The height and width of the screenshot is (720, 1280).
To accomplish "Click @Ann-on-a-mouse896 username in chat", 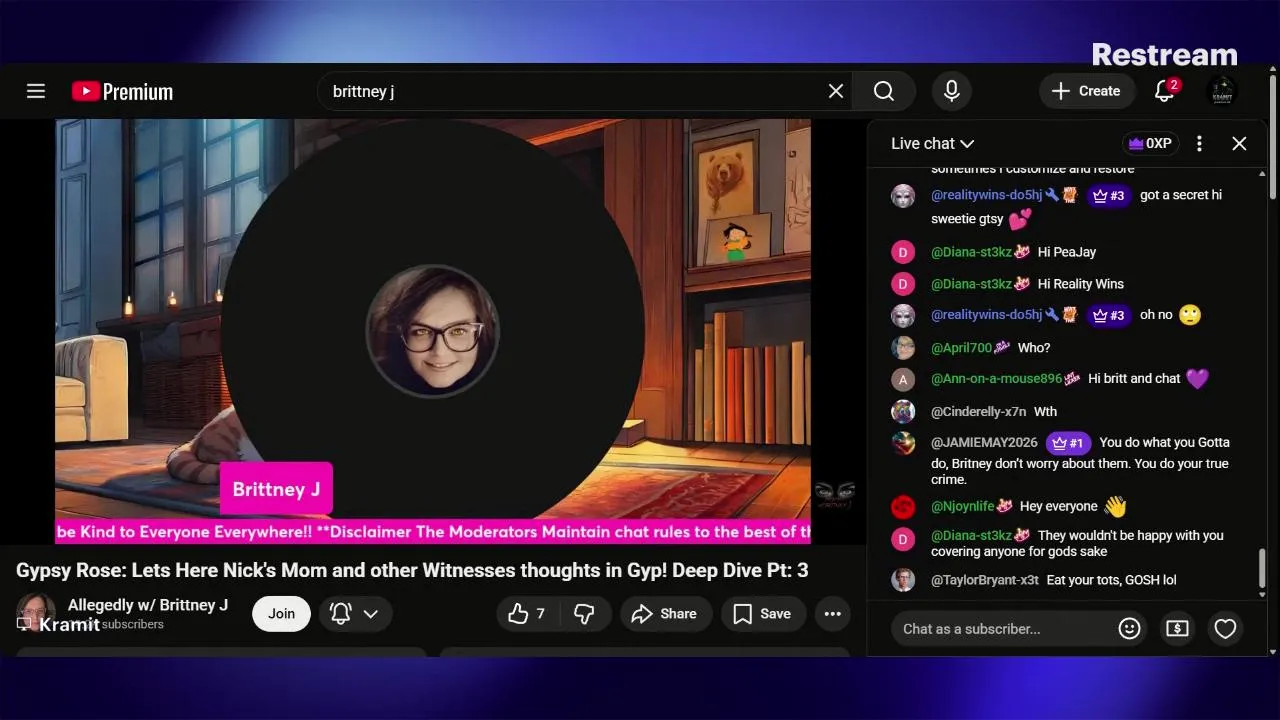I will click(x=996, y=379).
